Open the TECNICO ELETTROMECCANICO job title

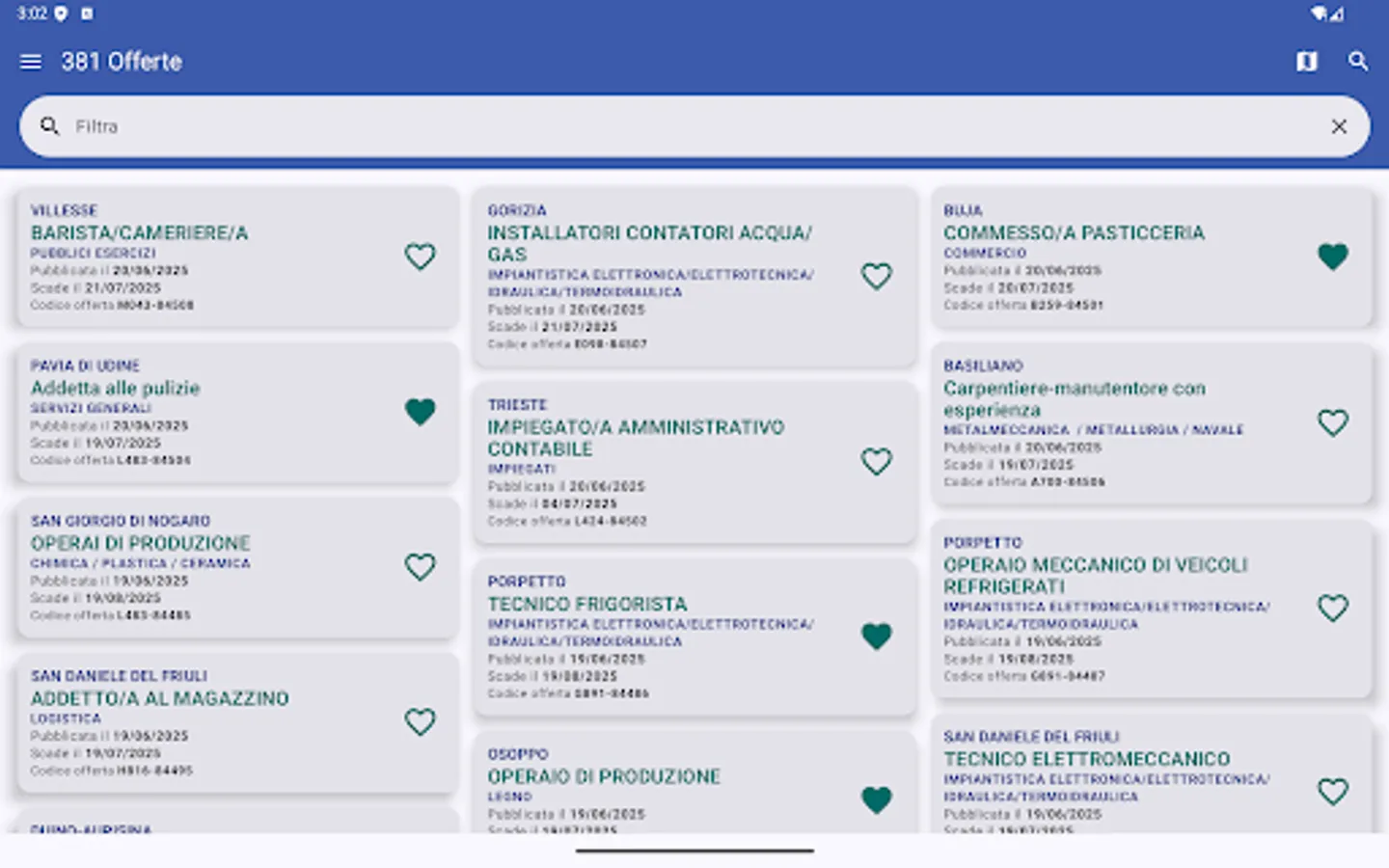tap(1086, 759)
